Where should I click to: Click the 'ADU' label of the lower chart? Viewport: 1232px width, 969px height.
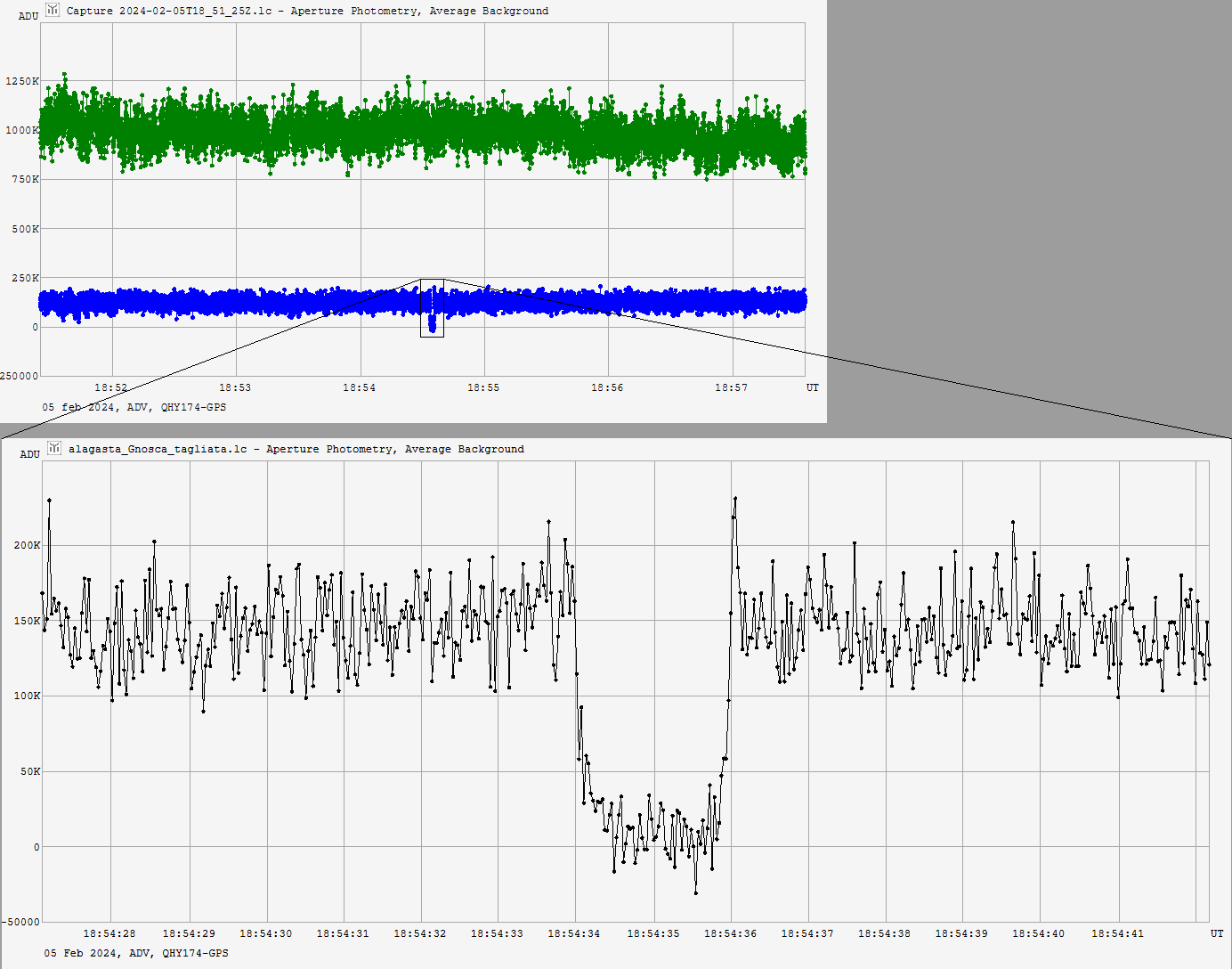tap(30, 454)
